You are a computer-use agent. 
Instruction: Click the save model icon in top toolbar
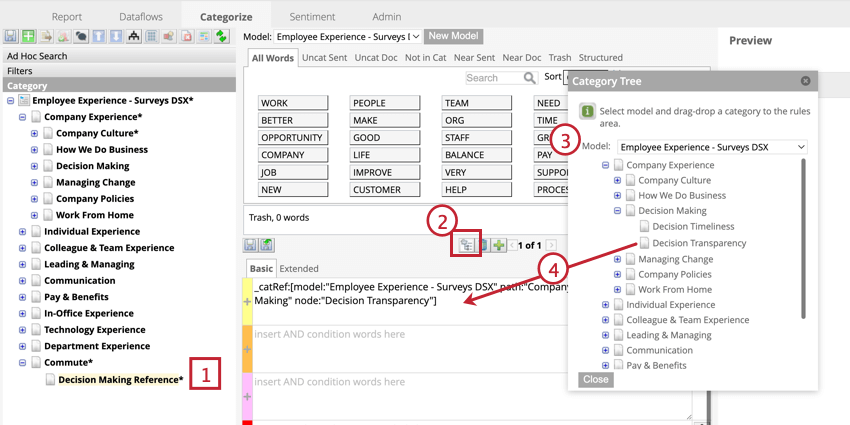[x=10, y=36]
